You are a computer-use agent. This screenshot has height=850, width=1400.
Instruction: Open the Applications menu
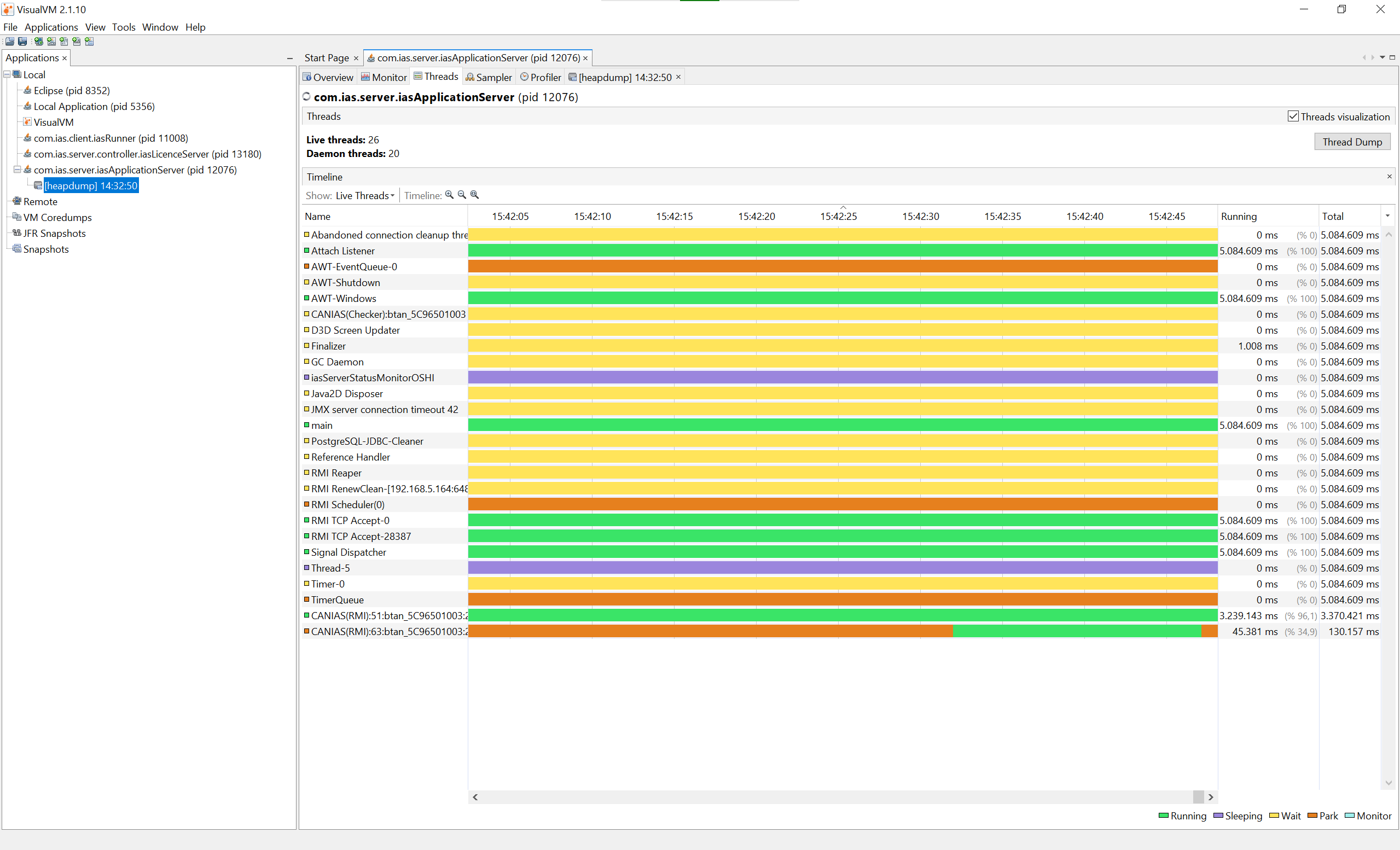[x=51, y=27]
